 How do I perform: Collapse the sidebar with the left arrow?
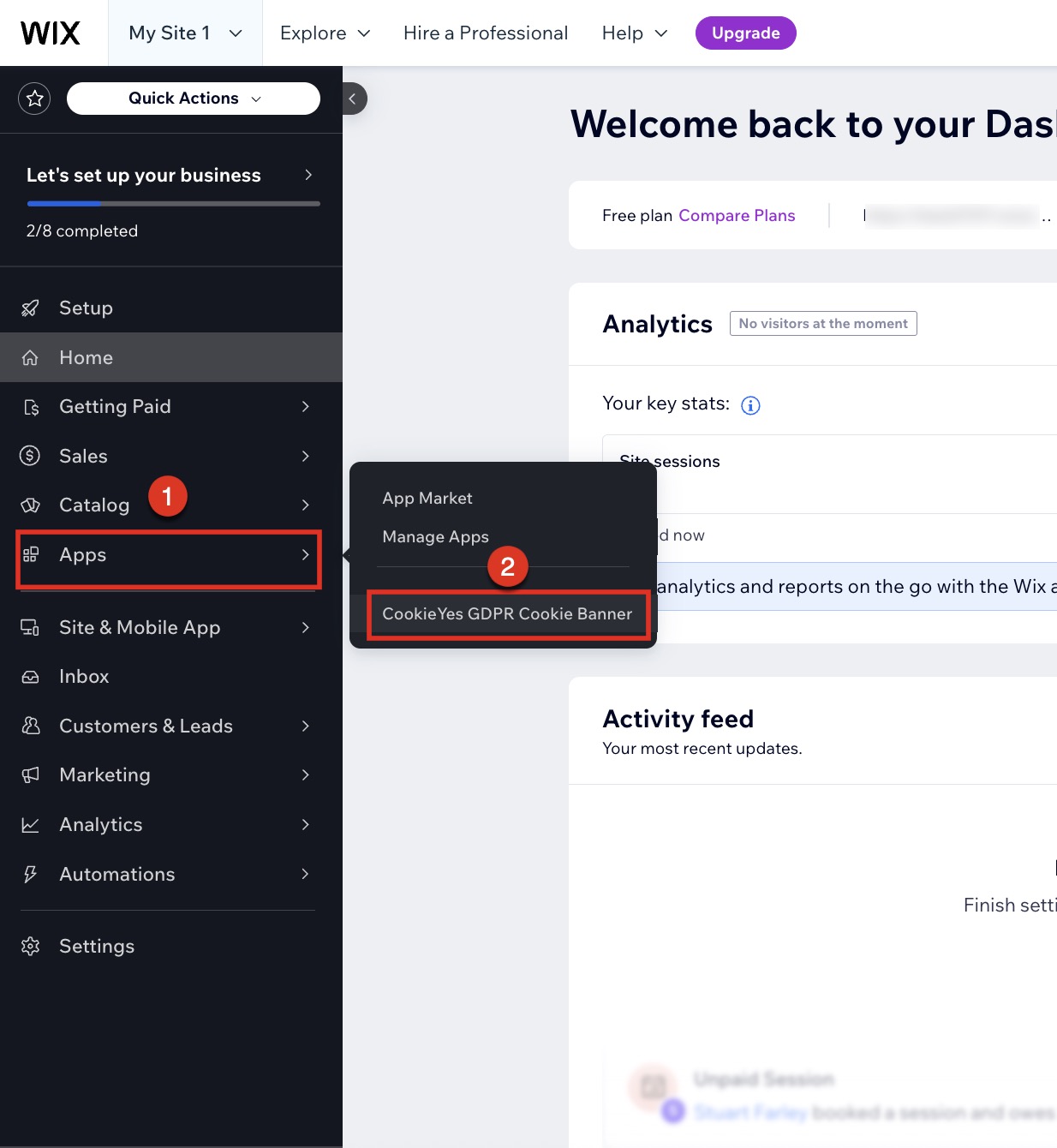(x=353, y=99)
